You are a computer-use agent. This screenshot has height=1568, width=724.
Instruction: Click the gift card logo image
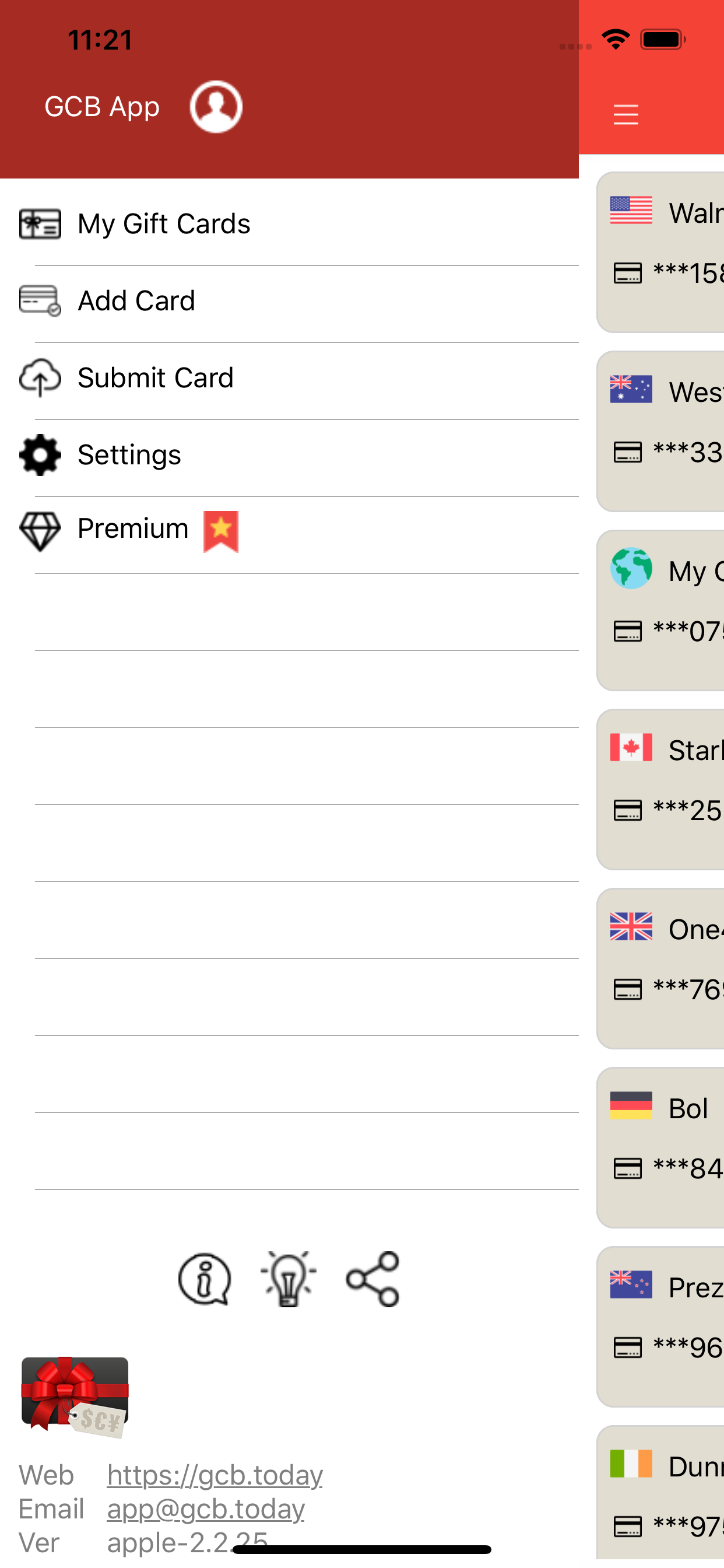(x=75, y=1397)
